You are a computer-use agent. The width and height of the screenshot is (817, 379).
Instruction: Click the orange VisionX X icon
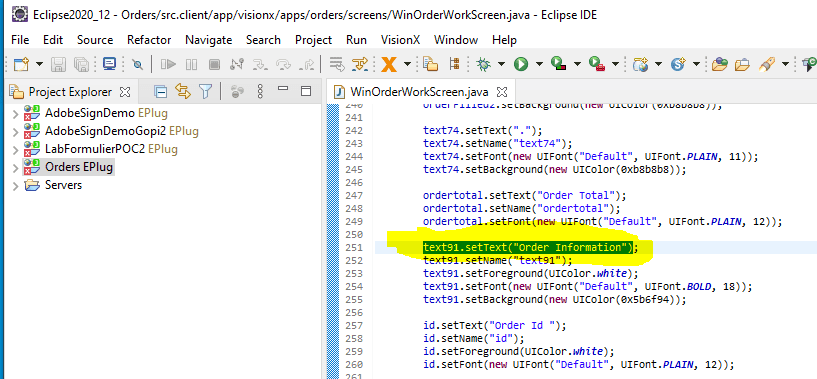pyautogui.click(x=389, y=65)
